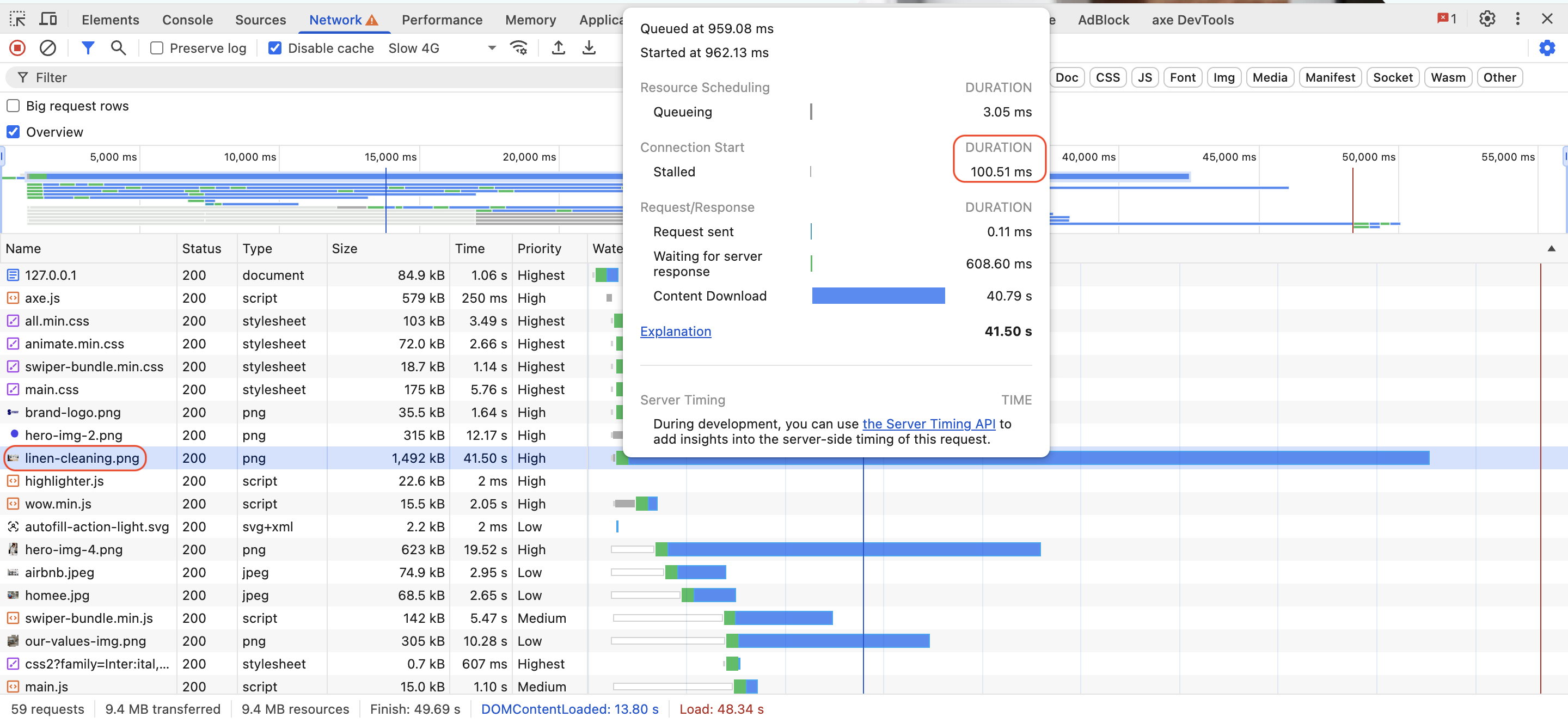Open the inspect element picker tool
This screenshot has width=1568, height=723.
17,20
